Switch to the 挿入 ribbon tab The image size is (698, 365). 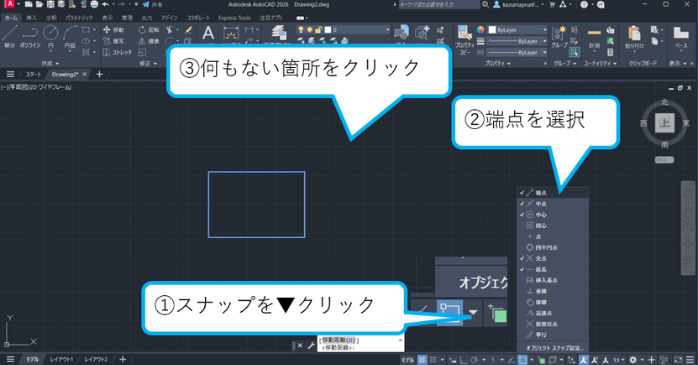point(31,18)
